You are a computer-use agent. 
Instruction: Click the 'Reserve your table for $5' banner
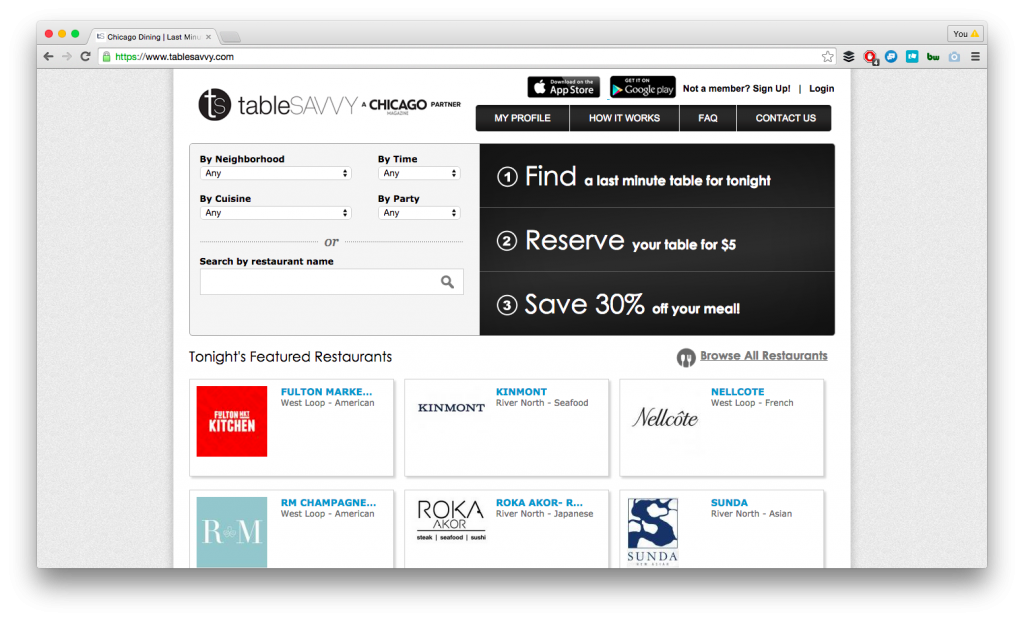click(657, 240)
